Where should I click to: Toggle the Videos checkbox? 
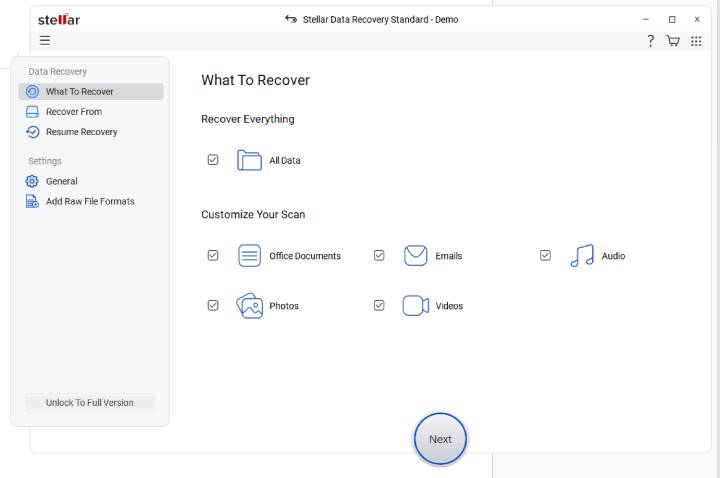[379, 305]
